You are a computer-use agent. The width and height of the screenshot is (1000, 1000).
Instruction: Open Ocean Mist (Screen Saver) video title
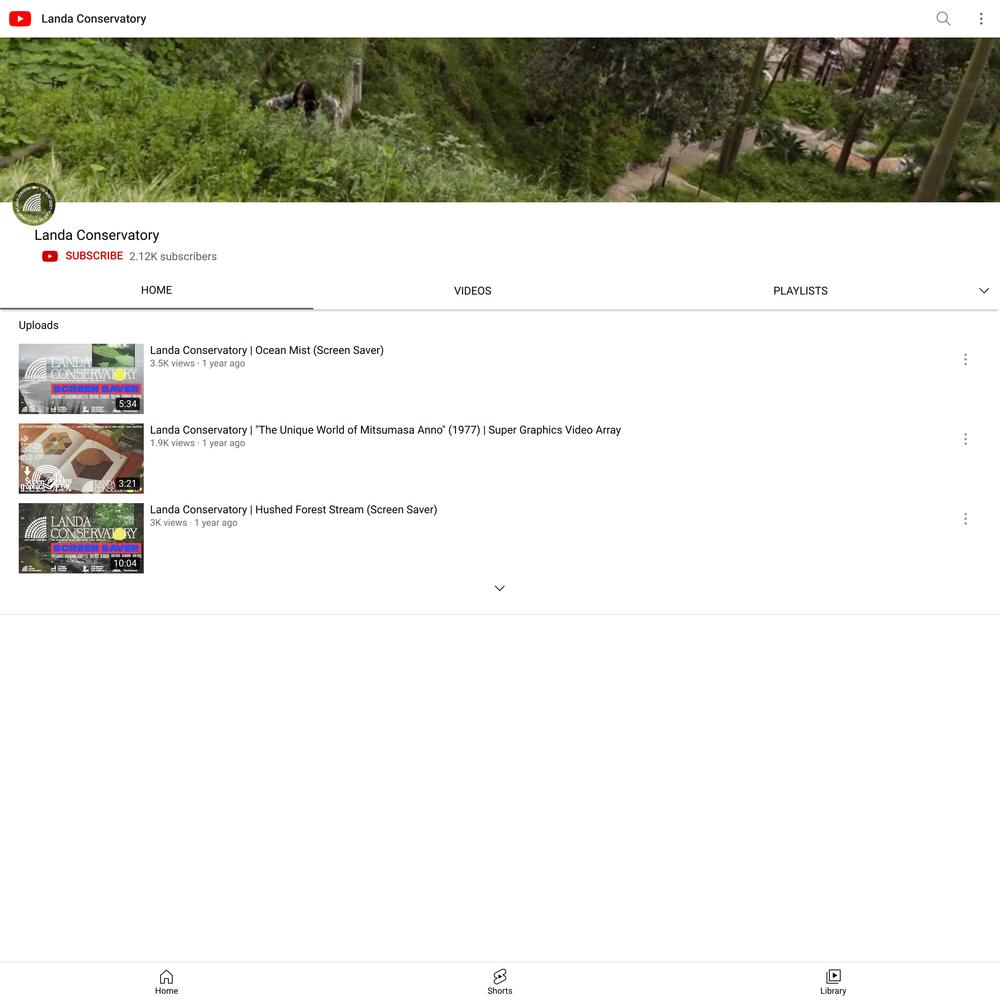point(267,350)
